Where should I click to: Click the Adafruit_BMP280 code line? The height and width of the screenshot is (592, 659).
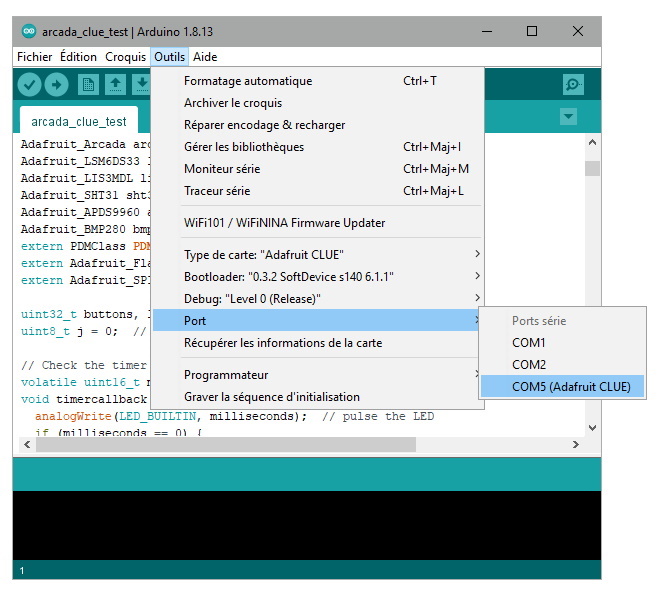[x=86, y=229]
